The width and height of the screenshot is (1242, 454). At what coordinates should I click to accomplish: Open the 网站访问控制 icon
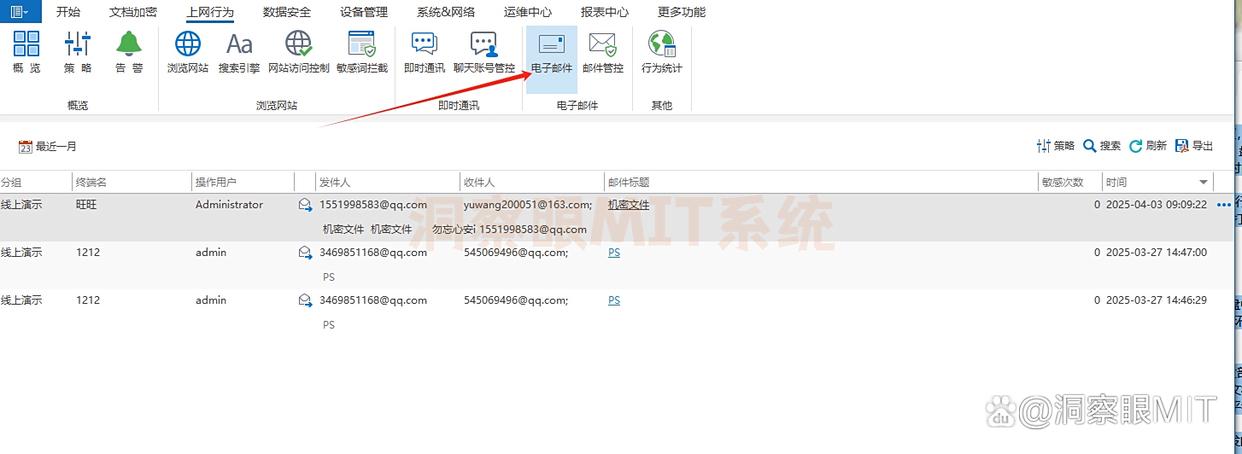[x=298, y=51]
